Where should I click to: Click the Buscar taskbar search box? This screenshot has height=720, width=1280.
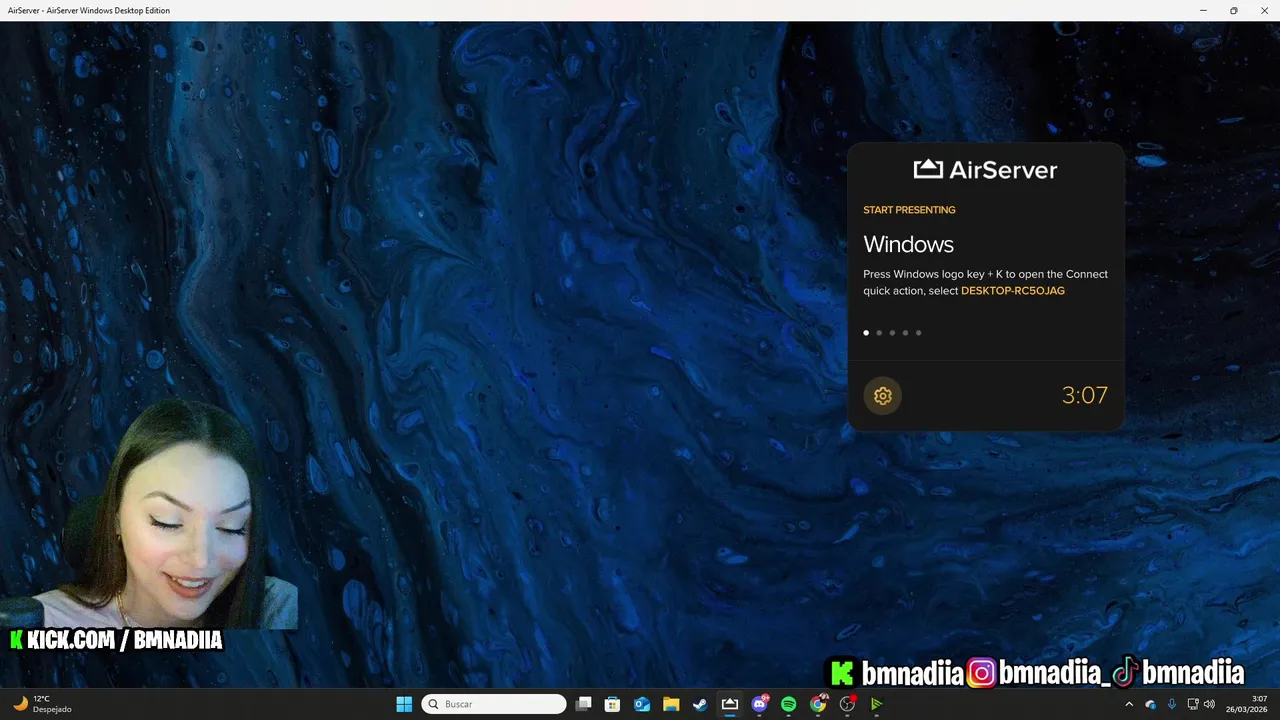coord(494,704)
